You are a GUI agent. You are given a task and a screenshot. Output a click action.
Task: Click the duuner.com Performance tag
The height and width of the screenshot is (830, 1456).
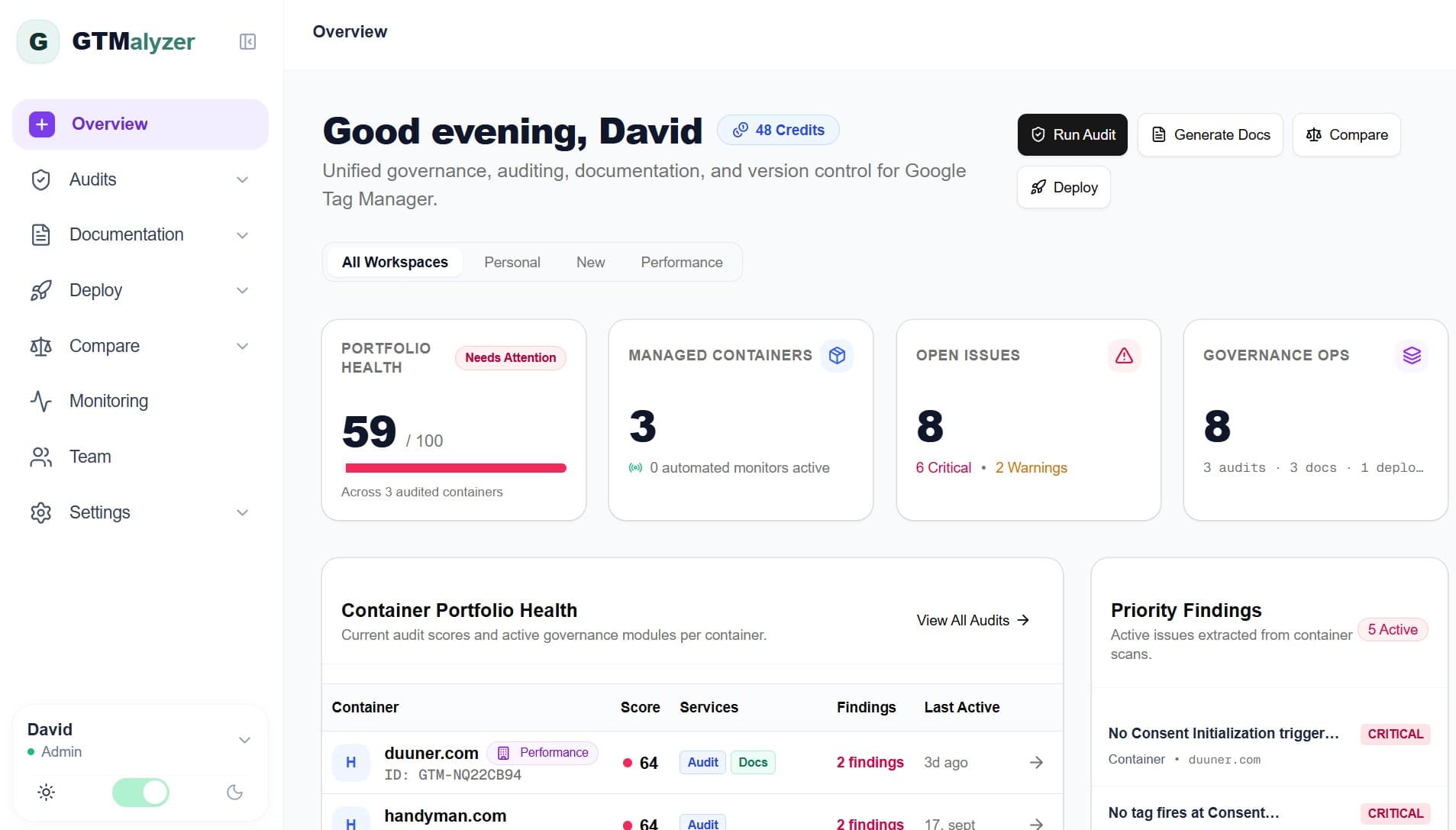543,753
